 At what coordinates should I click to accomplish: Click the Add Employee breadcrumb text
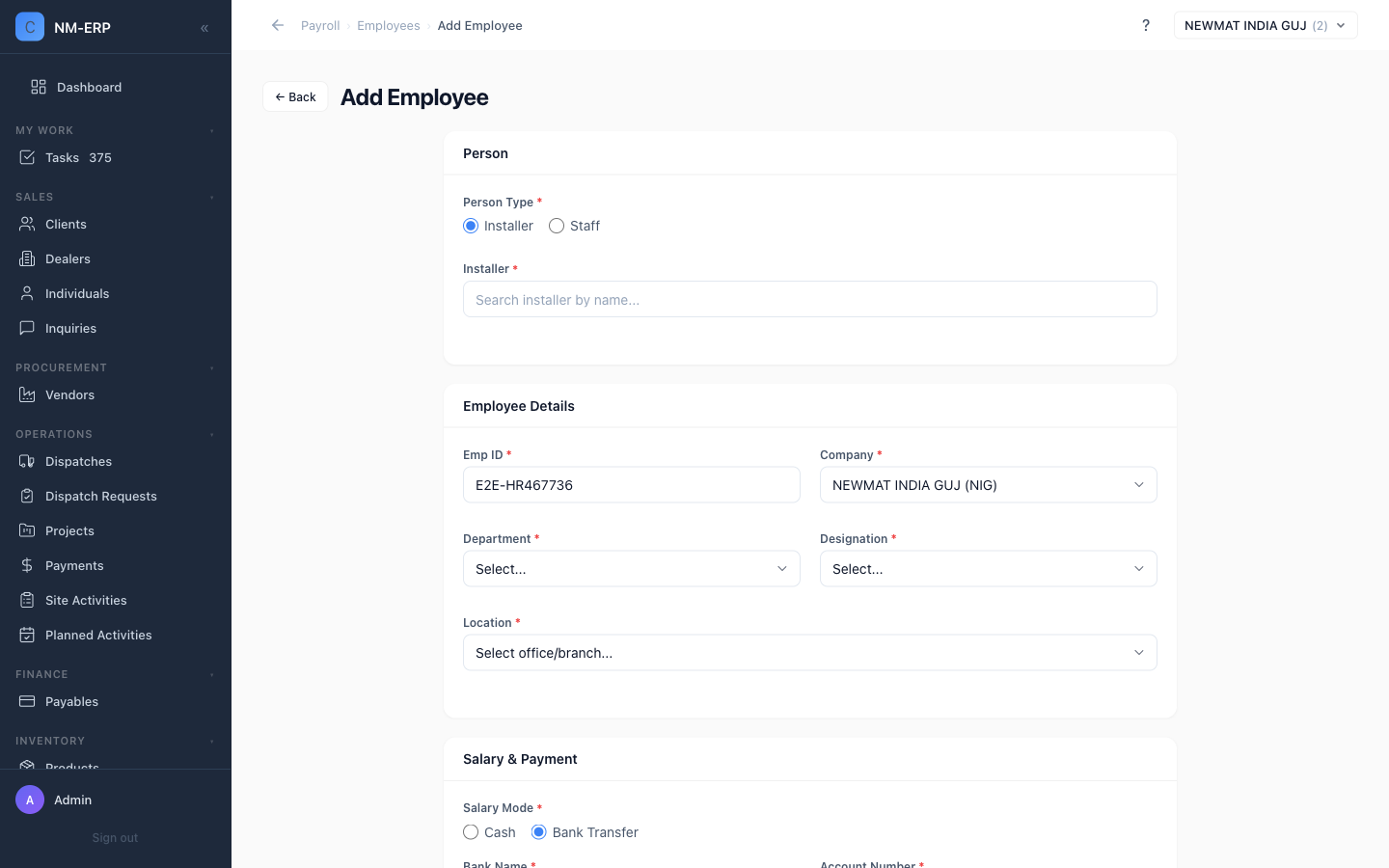click(480, 26)
